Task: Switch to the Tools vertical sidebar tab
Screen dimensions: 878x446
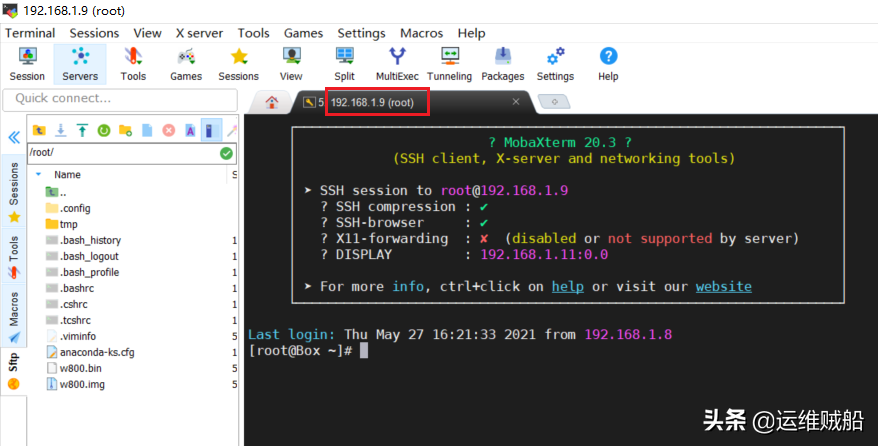Action: coord(14,256)
